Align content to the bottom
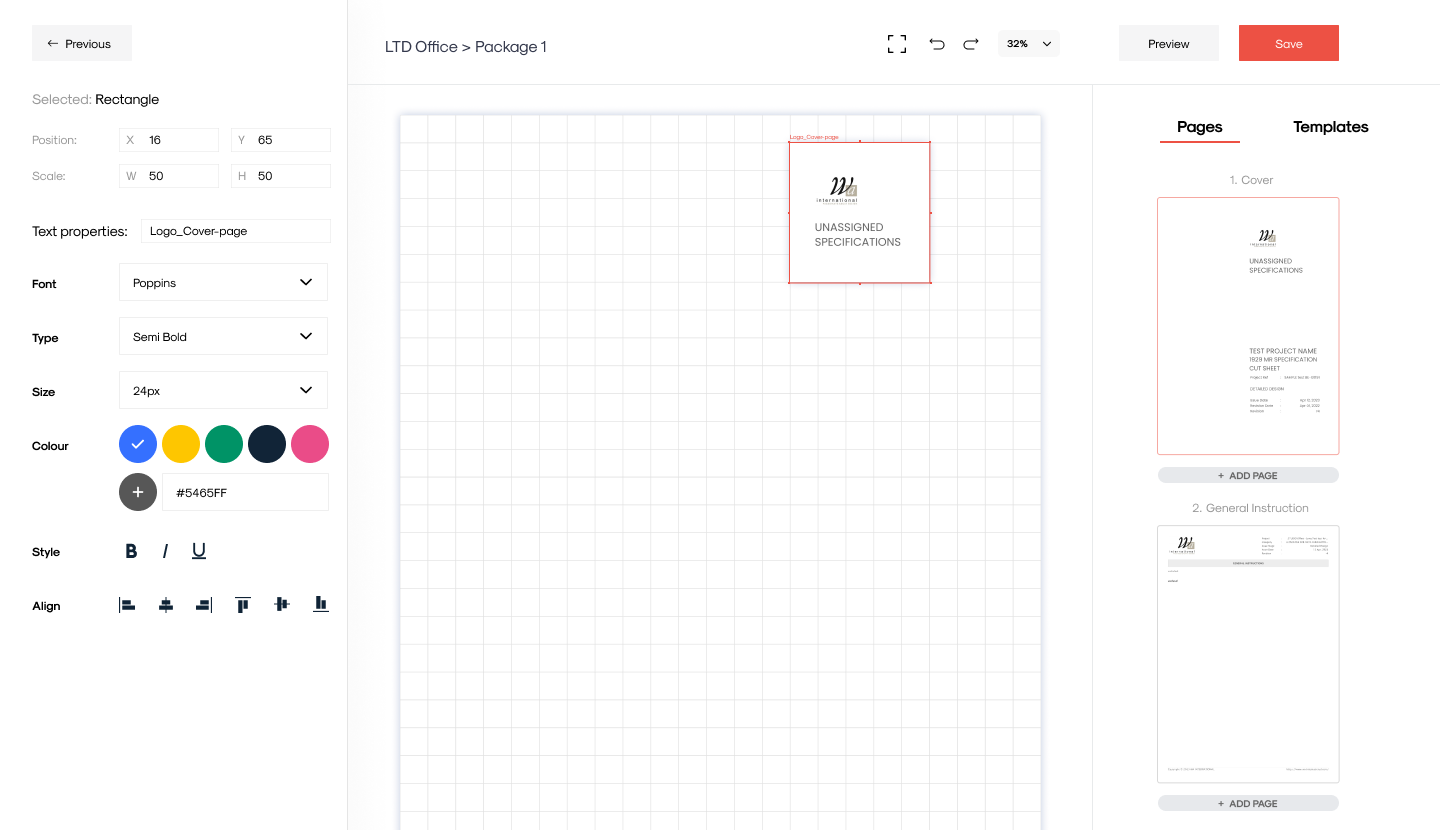This screenshot has width=1440, height=830. tap(320, 604)
